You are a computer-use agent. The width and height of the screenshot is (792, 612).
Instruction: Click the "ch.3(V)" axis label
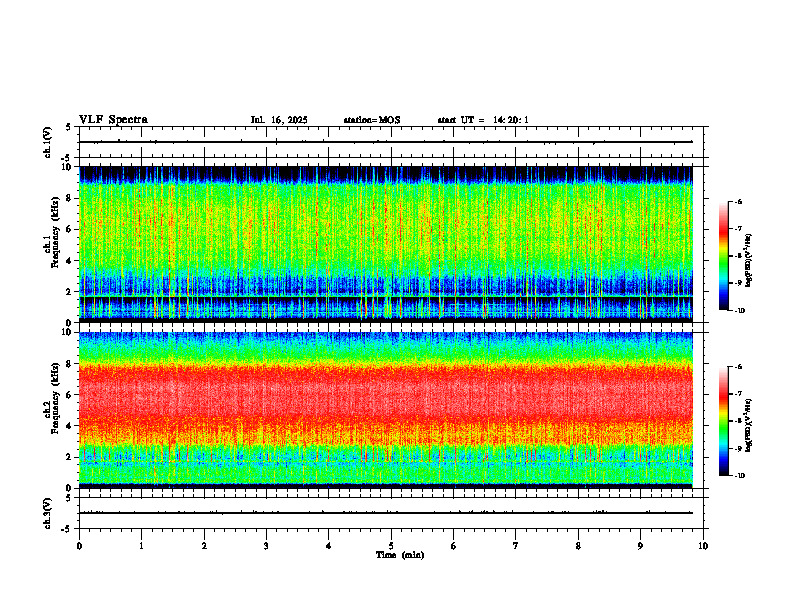[x=47, y=514]
